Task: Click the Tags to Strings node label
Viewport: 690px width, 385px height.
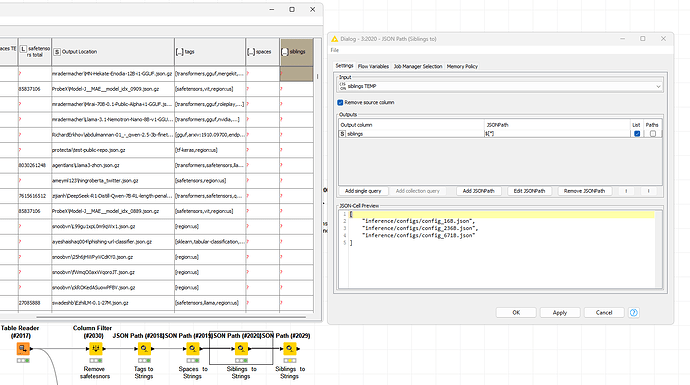Action: (x=143, y=373)
